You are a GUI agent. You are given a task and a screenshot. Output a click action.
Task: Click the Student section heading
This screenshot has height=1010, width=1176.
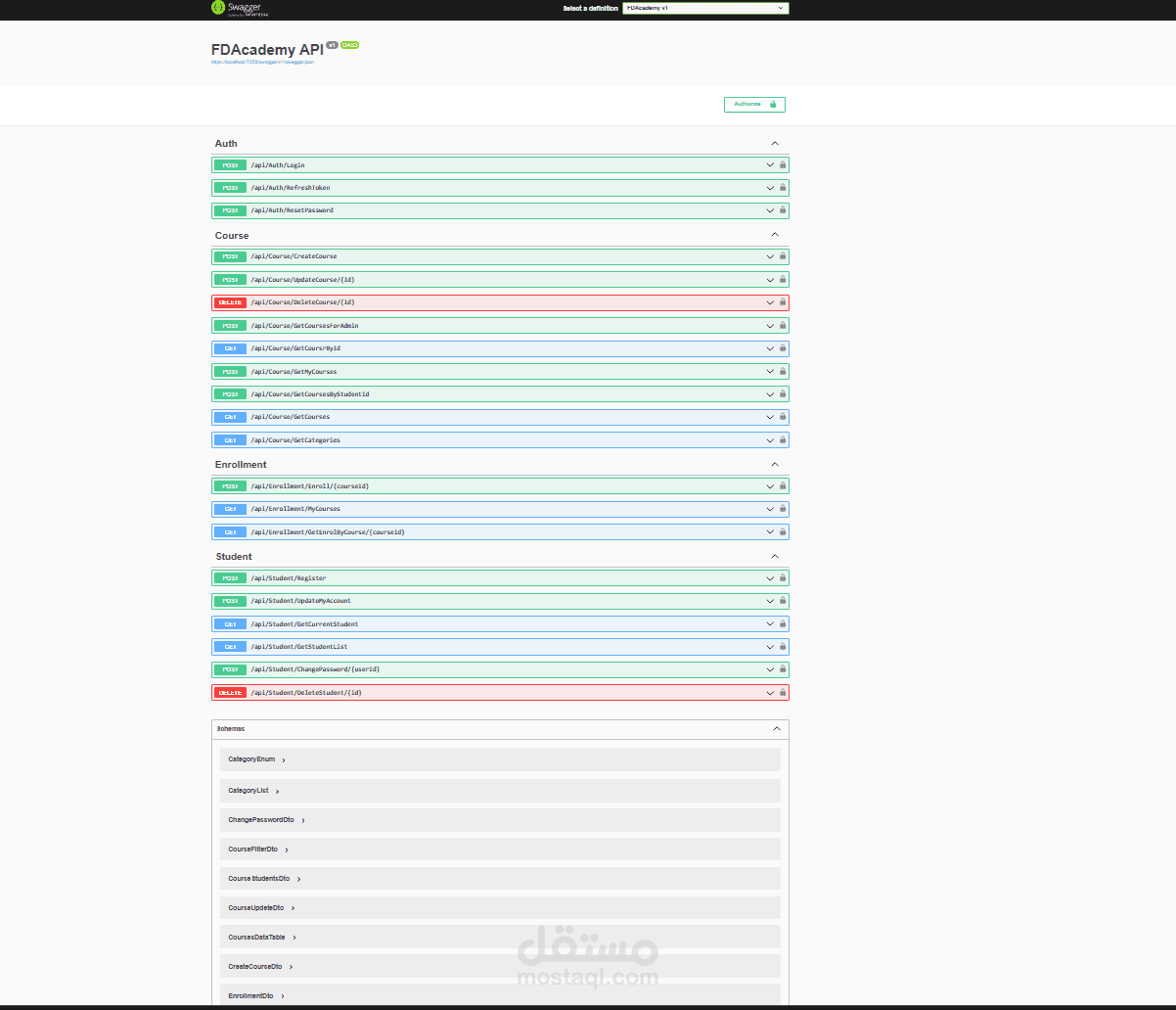(234, 557)
